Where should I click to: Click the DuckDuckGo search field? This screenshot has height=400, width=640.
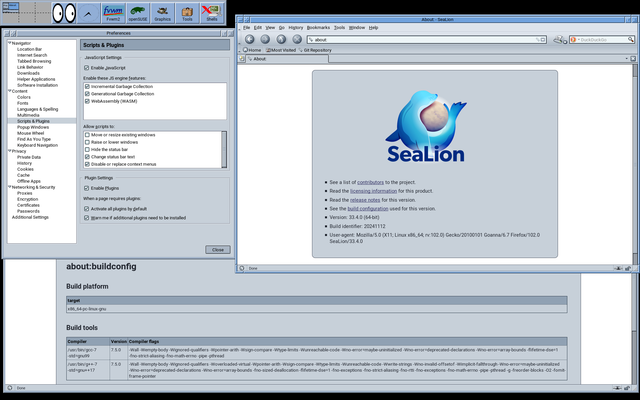(604, 40)
